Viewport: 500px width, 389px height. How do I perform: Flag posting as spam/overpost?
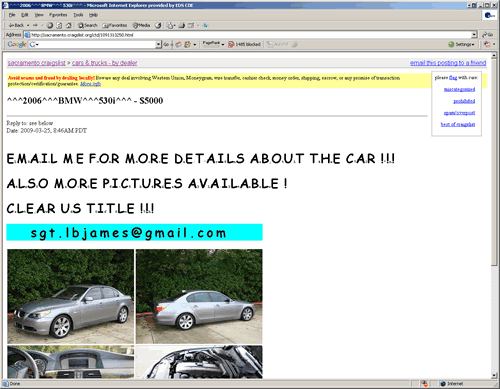point(459,113)
